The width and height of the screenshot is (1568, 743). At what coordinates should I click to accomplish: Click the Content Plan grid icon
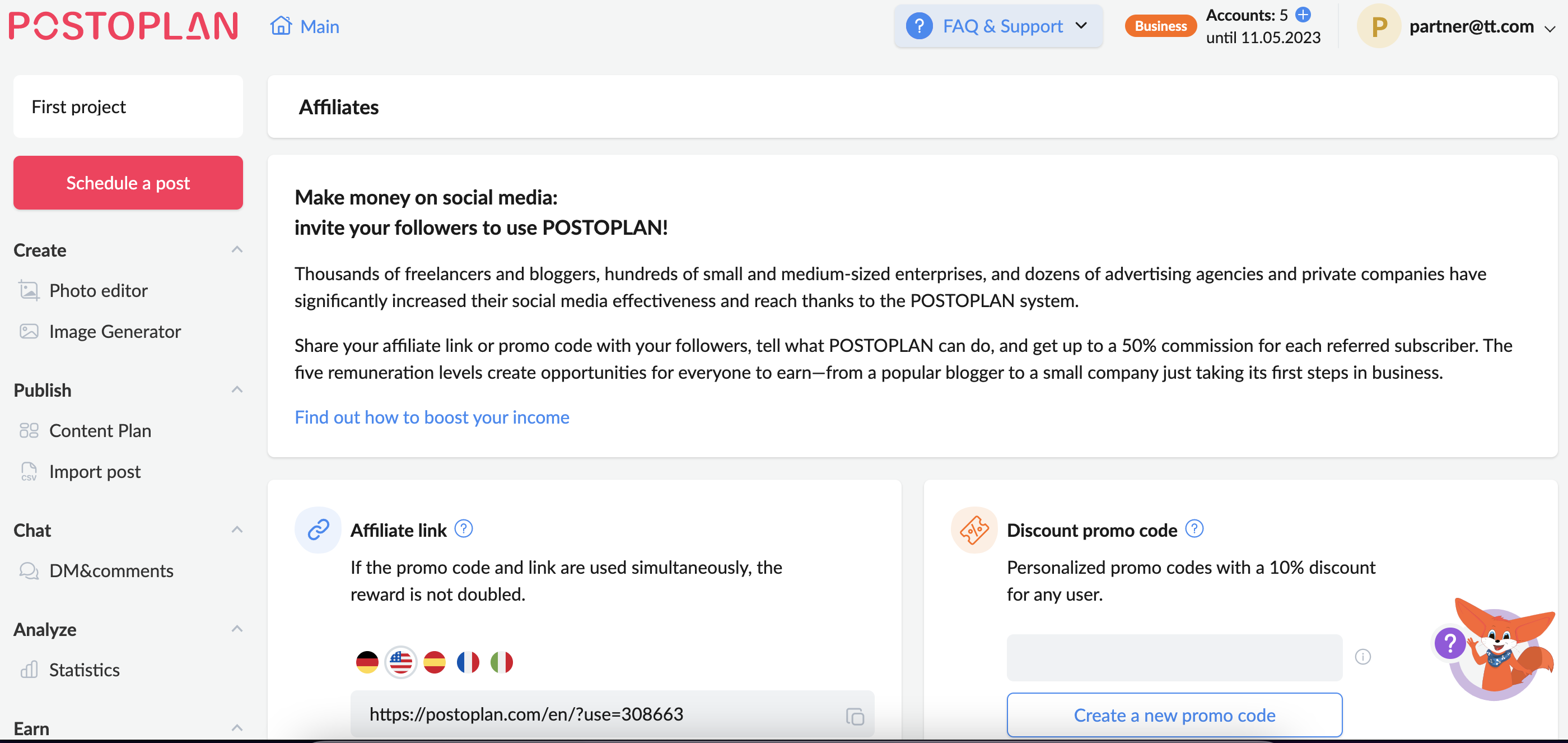pos(29,430)
